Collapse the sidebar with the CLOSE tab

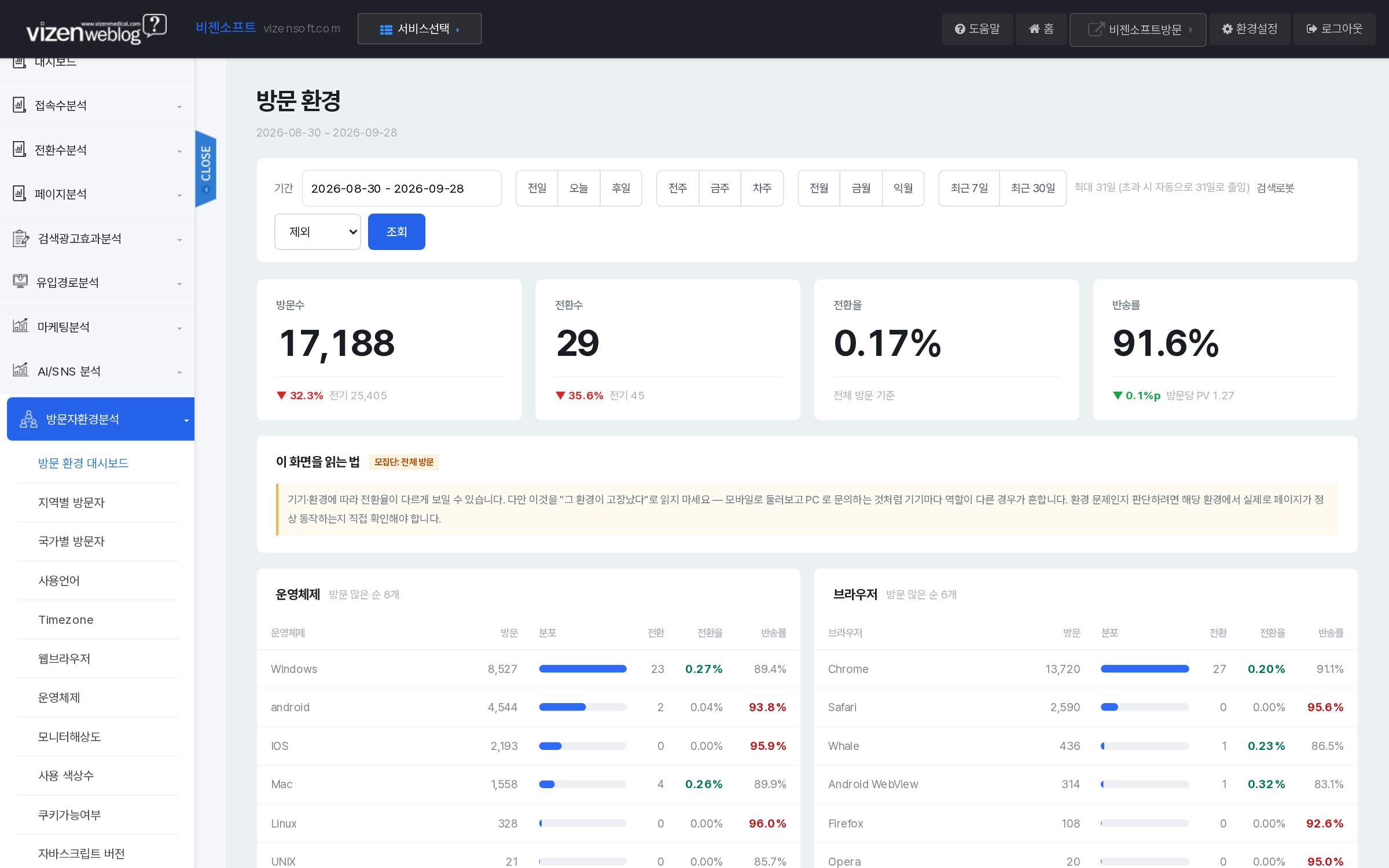205,168
